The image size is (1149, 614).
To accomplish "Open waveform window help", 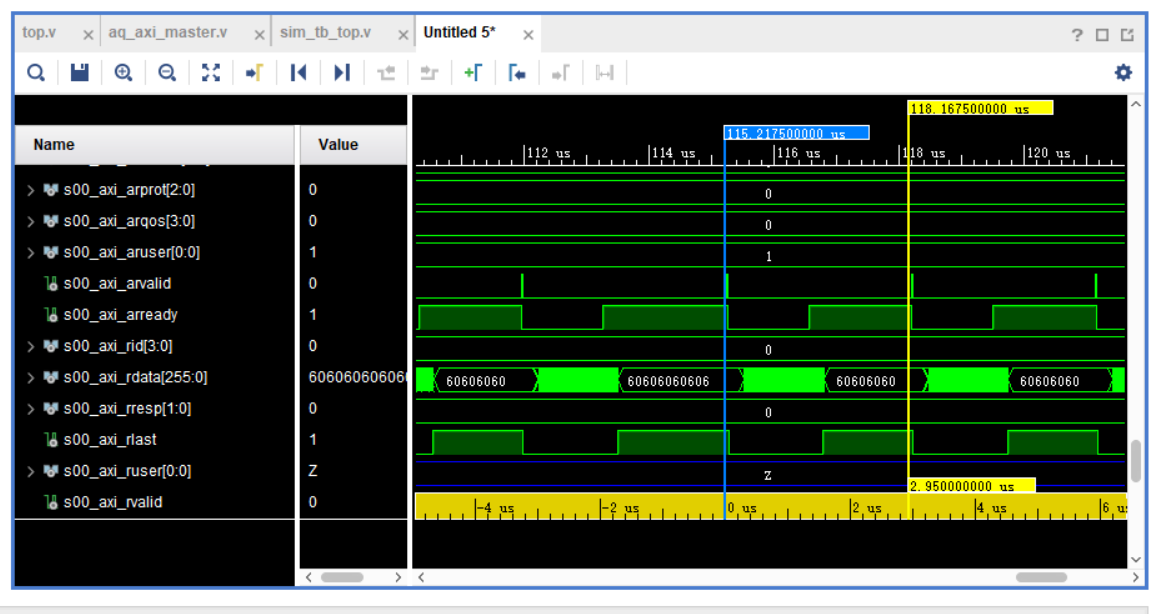I will [x=1075, y=36].
